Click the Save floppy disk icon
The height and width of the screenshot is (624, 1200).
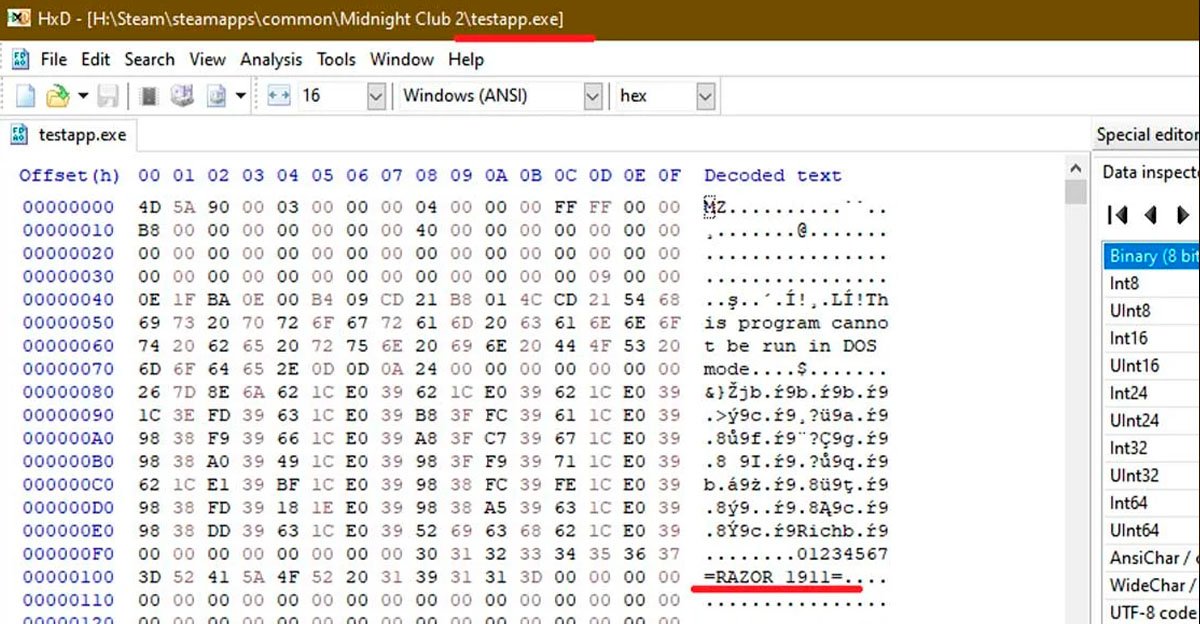coord(108,96)
